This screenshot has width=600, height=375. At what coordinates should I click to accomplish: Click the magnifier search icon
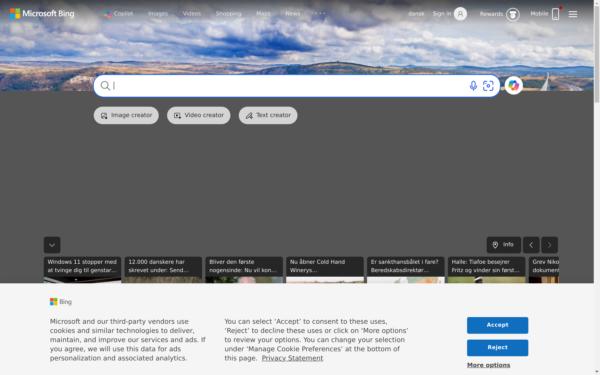[x=105, y=86]
